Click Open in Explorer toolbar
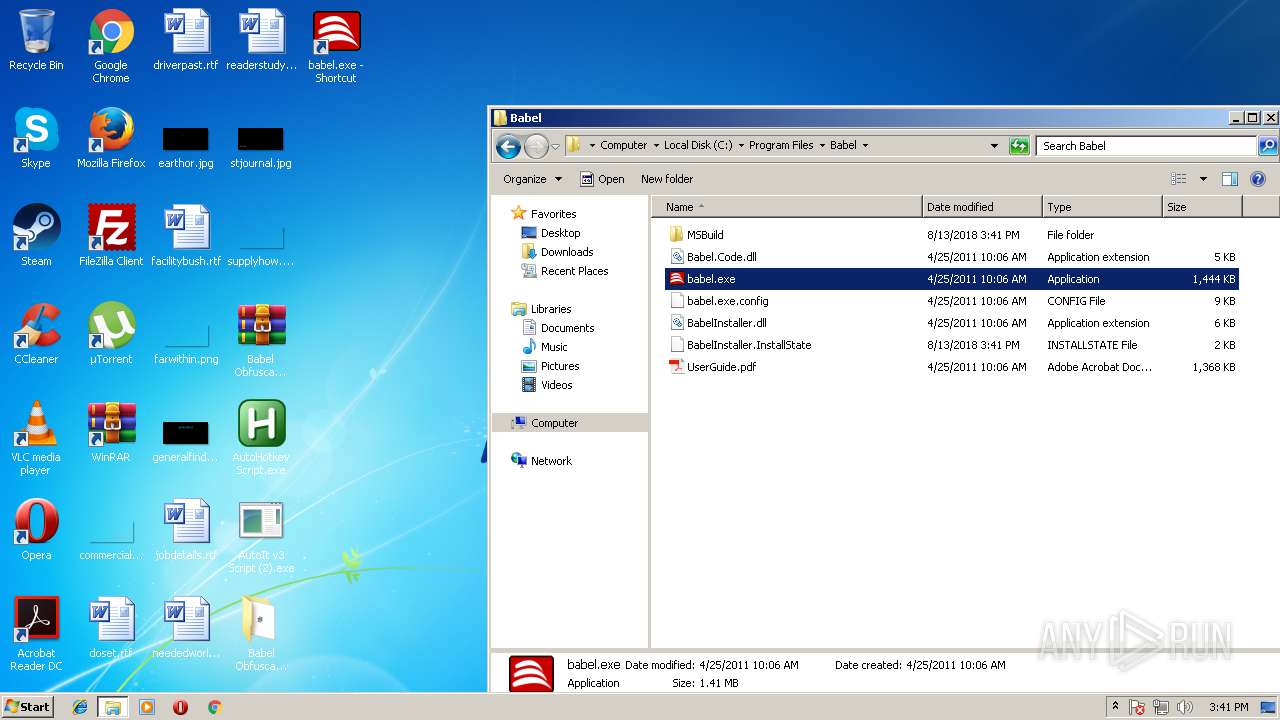This screenshot has width=1280, height=720. point(603,179)
